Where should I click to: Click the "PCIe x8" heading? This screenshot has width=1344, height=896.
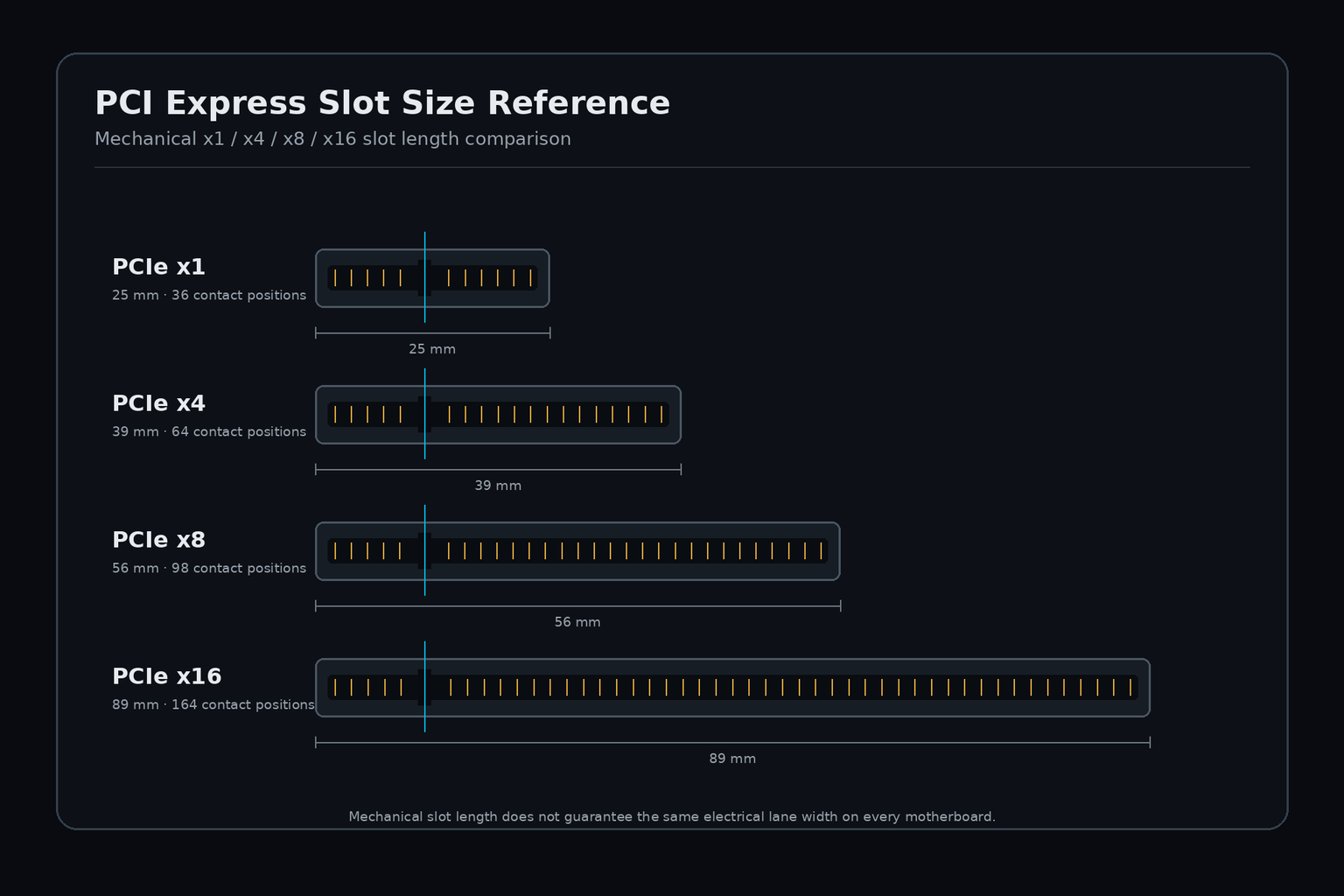(158, 540)
